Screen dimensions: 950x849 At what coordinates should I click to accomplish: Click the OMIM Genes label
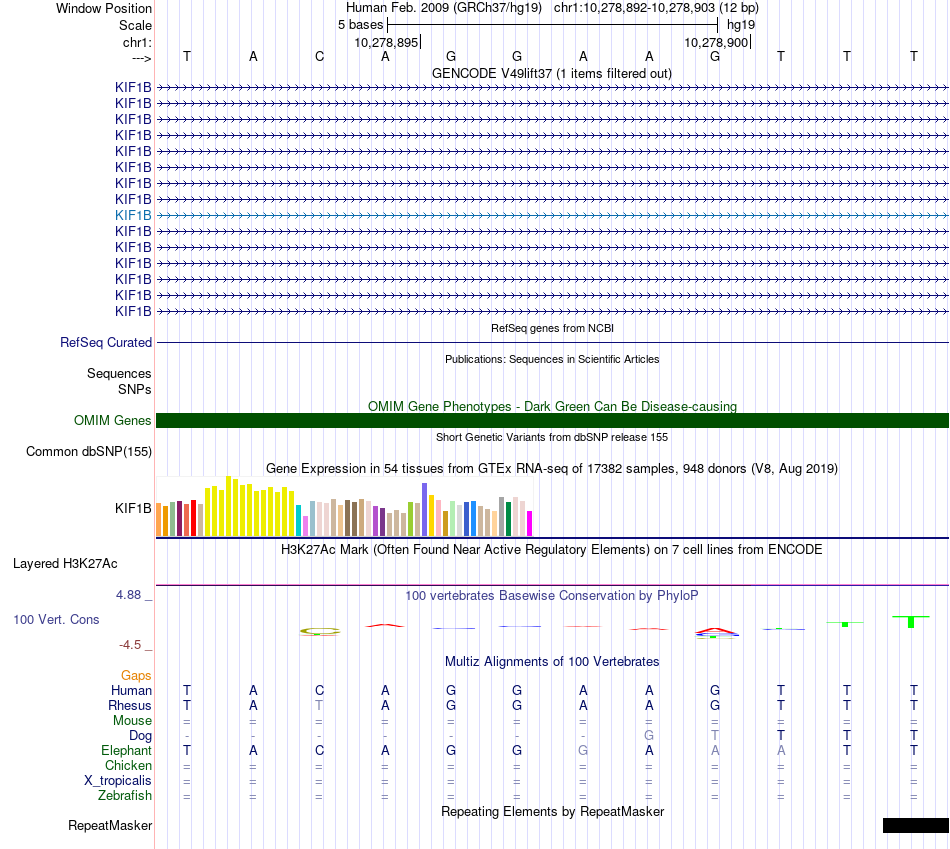(x=112, y=420)
